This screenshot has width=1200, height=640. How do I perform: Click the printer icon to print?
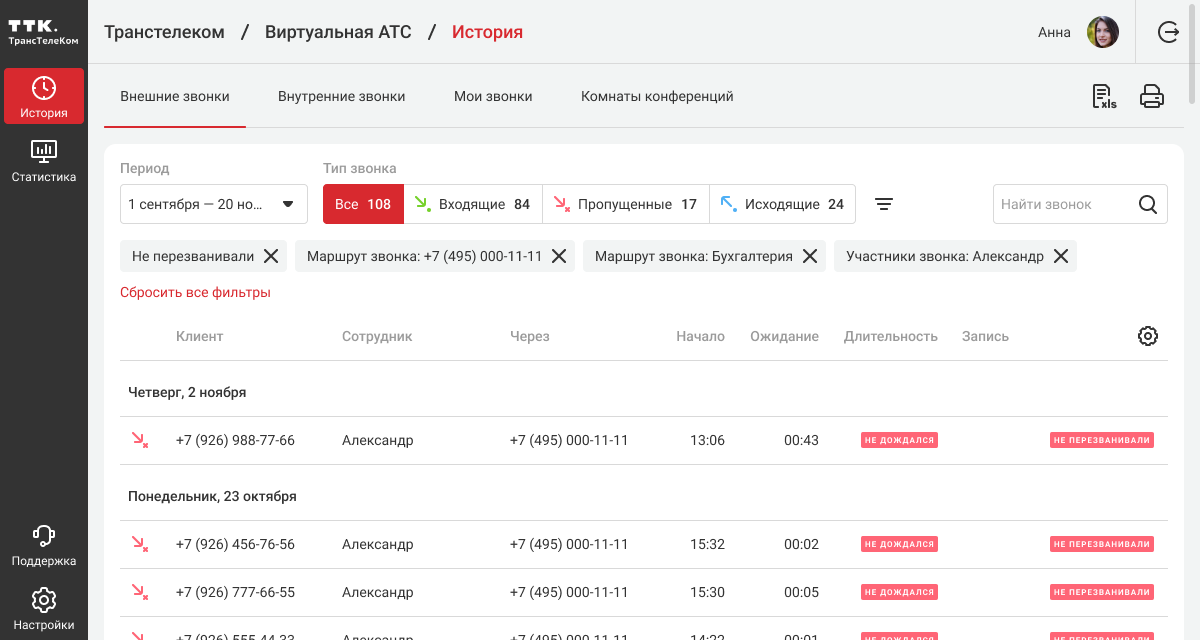pos(1152,97)
